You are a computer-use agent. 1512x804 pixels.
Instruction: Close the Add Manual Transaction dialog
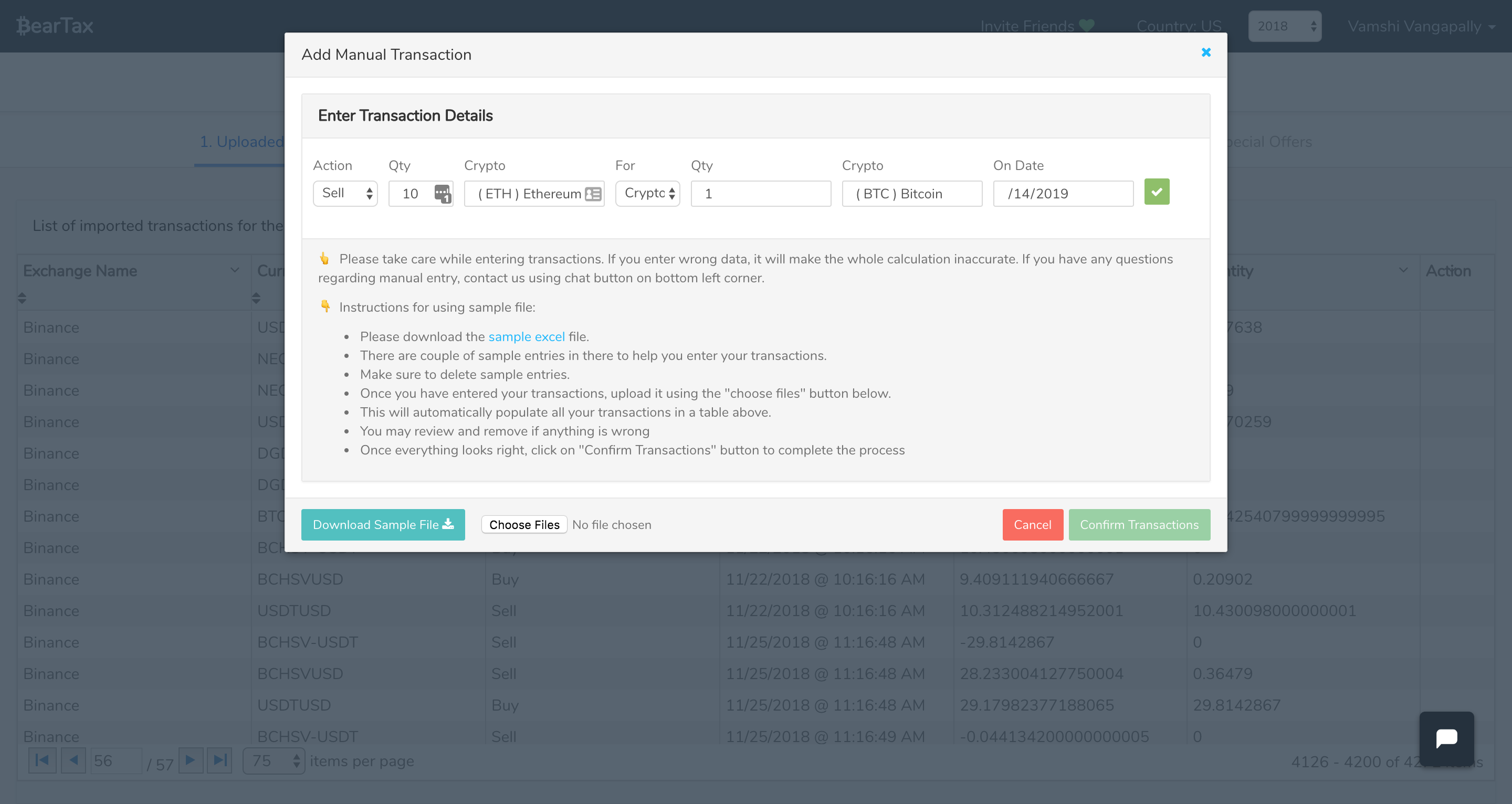[x=1205, y=53]
